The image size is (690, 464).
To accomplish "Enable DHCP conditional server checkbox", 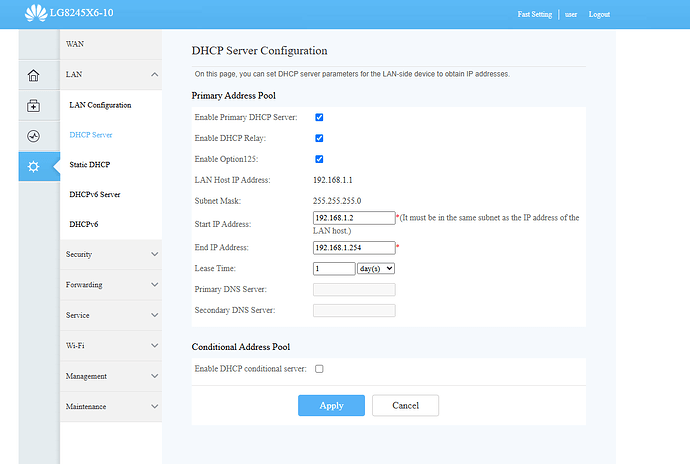I will pyautogui.click(x=319, y=369).
